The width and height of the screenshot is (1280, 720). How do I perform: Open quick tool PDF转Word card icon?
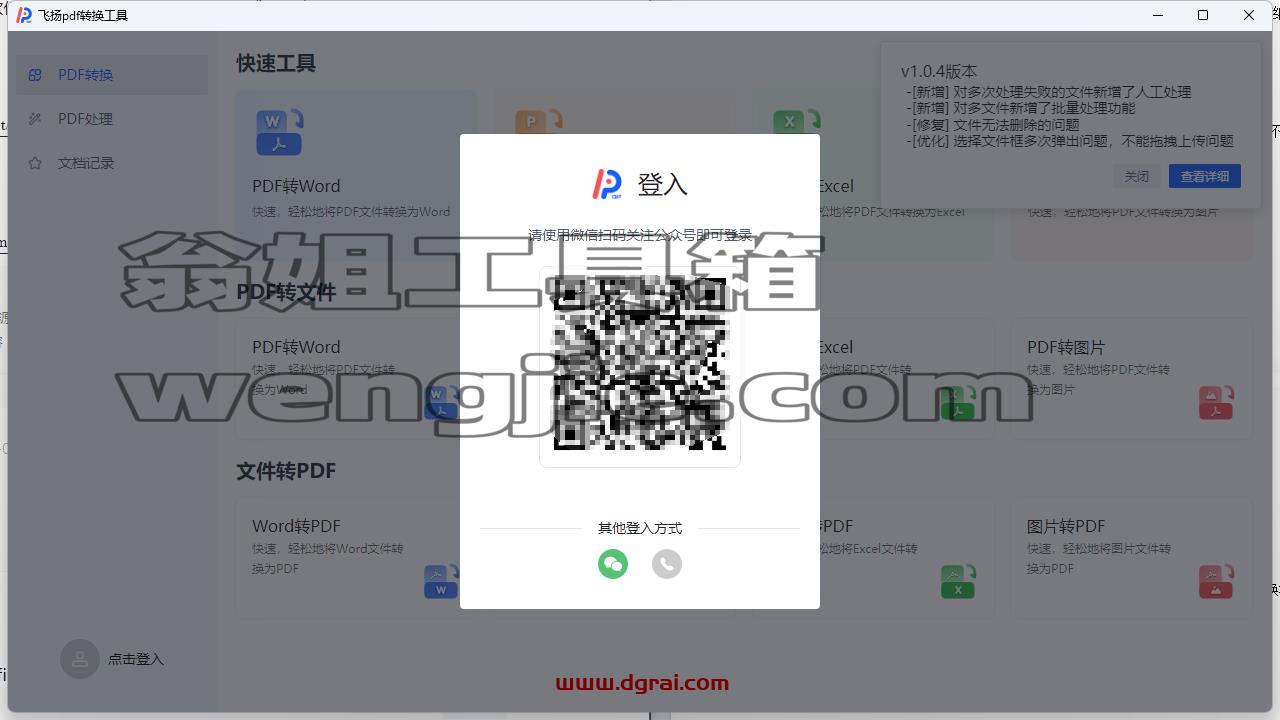click(279, 133)
